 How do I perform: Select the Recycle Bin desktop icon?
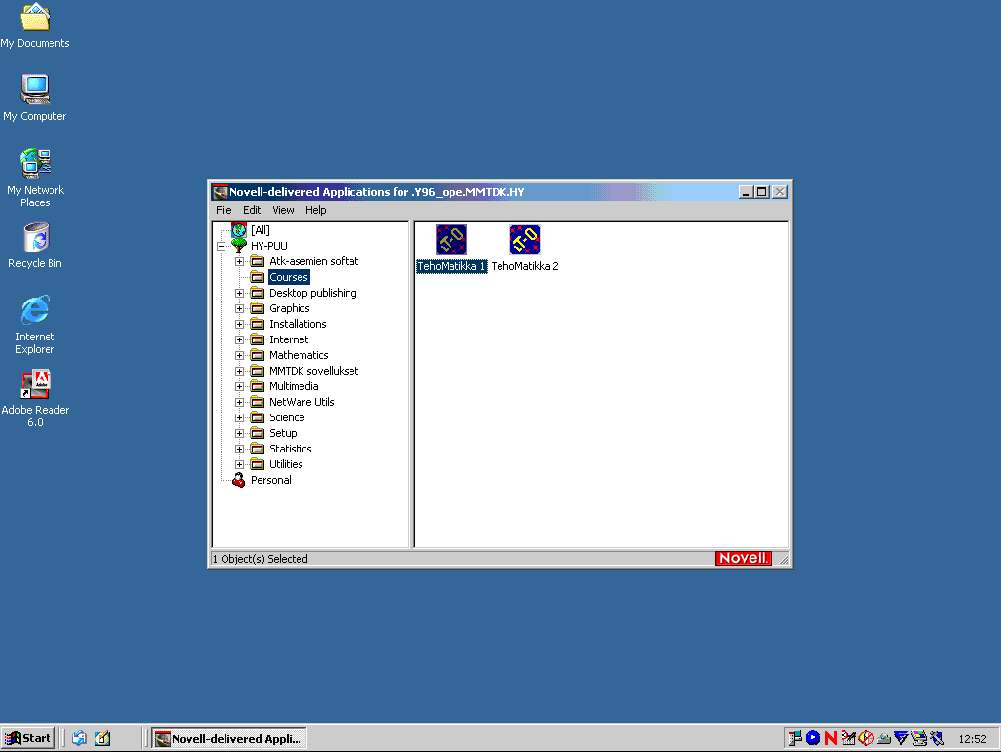(36, 237)
